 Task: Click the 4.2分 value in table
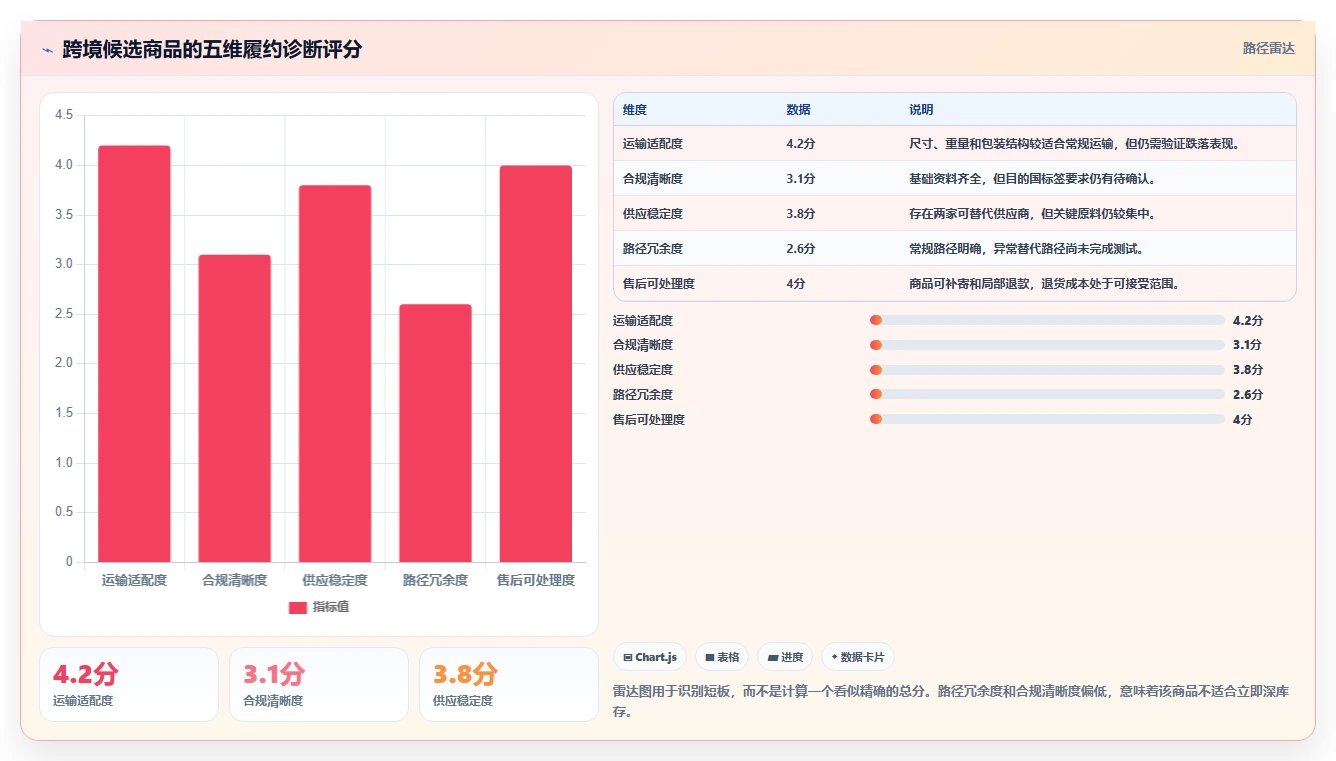801,144
